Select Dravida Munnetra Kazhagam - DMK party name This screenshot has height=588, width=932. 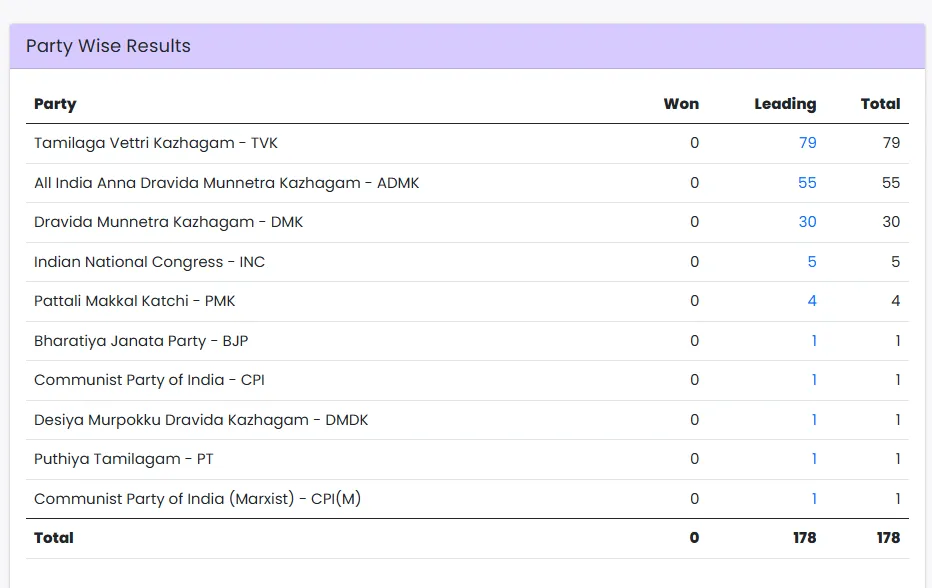(168, 222)
